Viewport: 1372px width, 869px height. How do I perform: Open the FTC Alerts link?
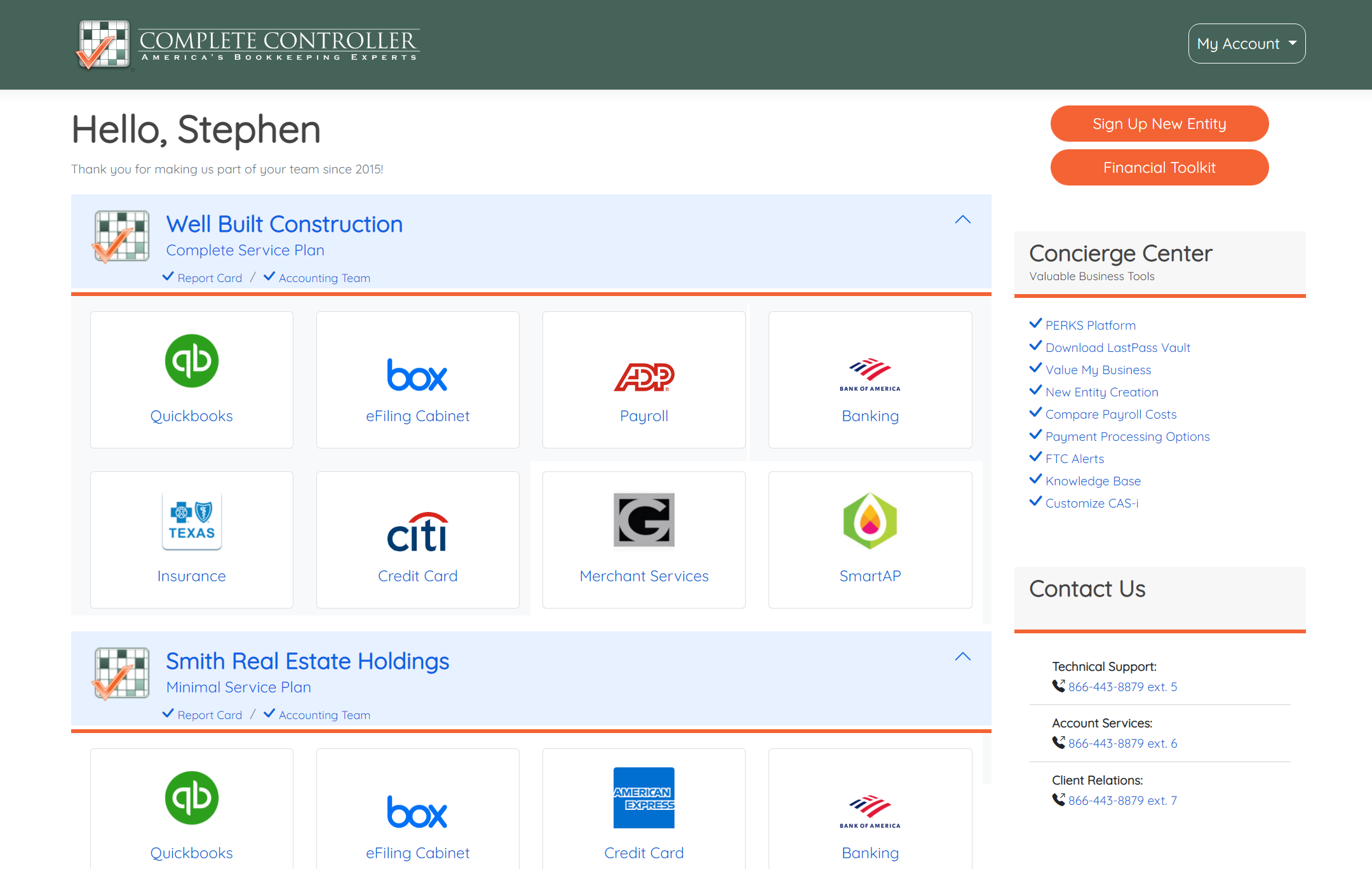coord(1074,459)
